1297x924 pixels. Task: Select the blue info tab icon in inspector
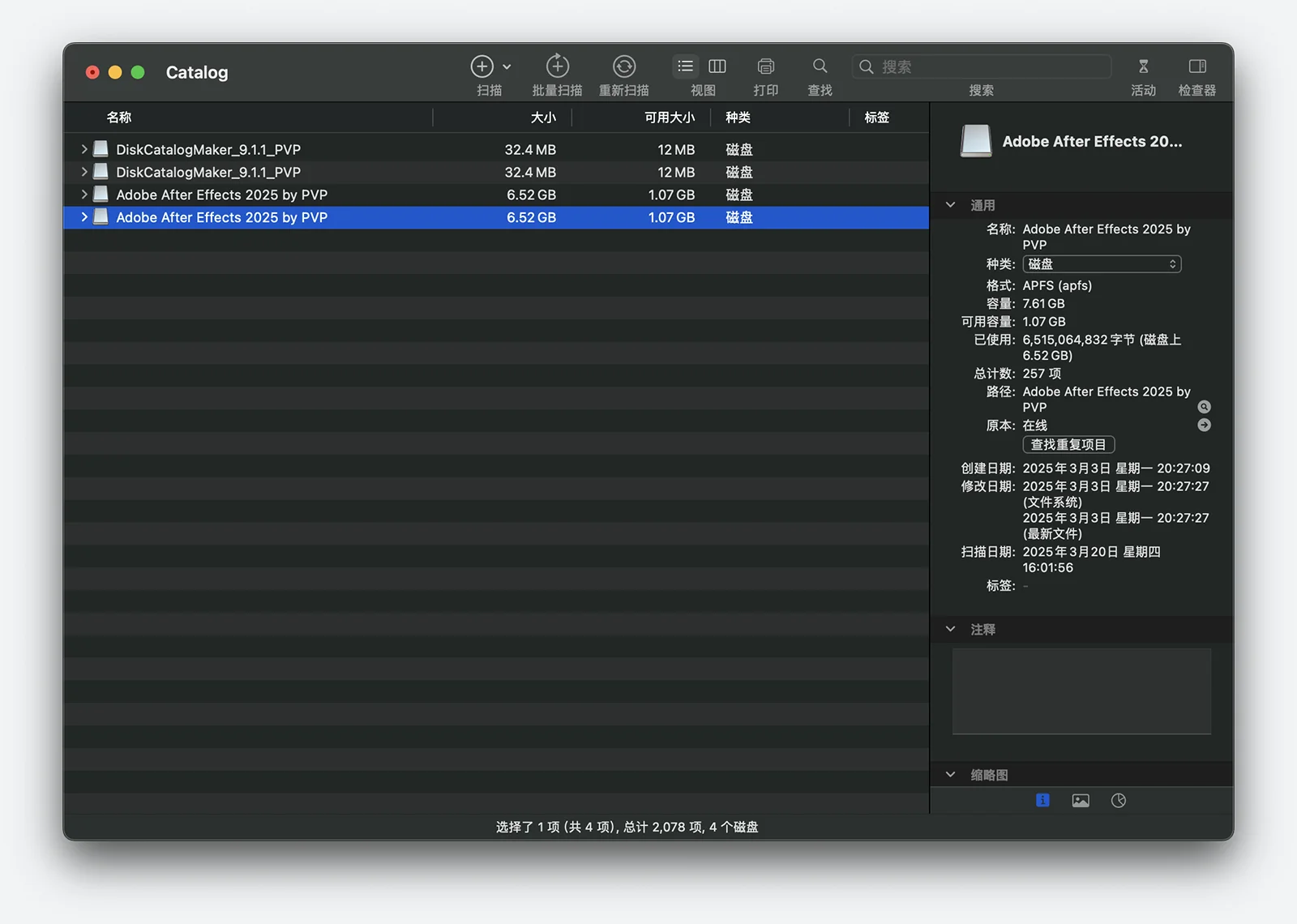1043,800
